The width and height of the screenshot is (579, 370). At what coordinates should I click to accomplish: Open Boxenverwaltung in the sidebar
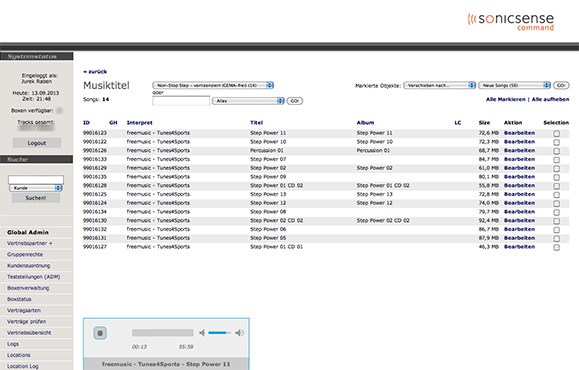coord(28,288)
